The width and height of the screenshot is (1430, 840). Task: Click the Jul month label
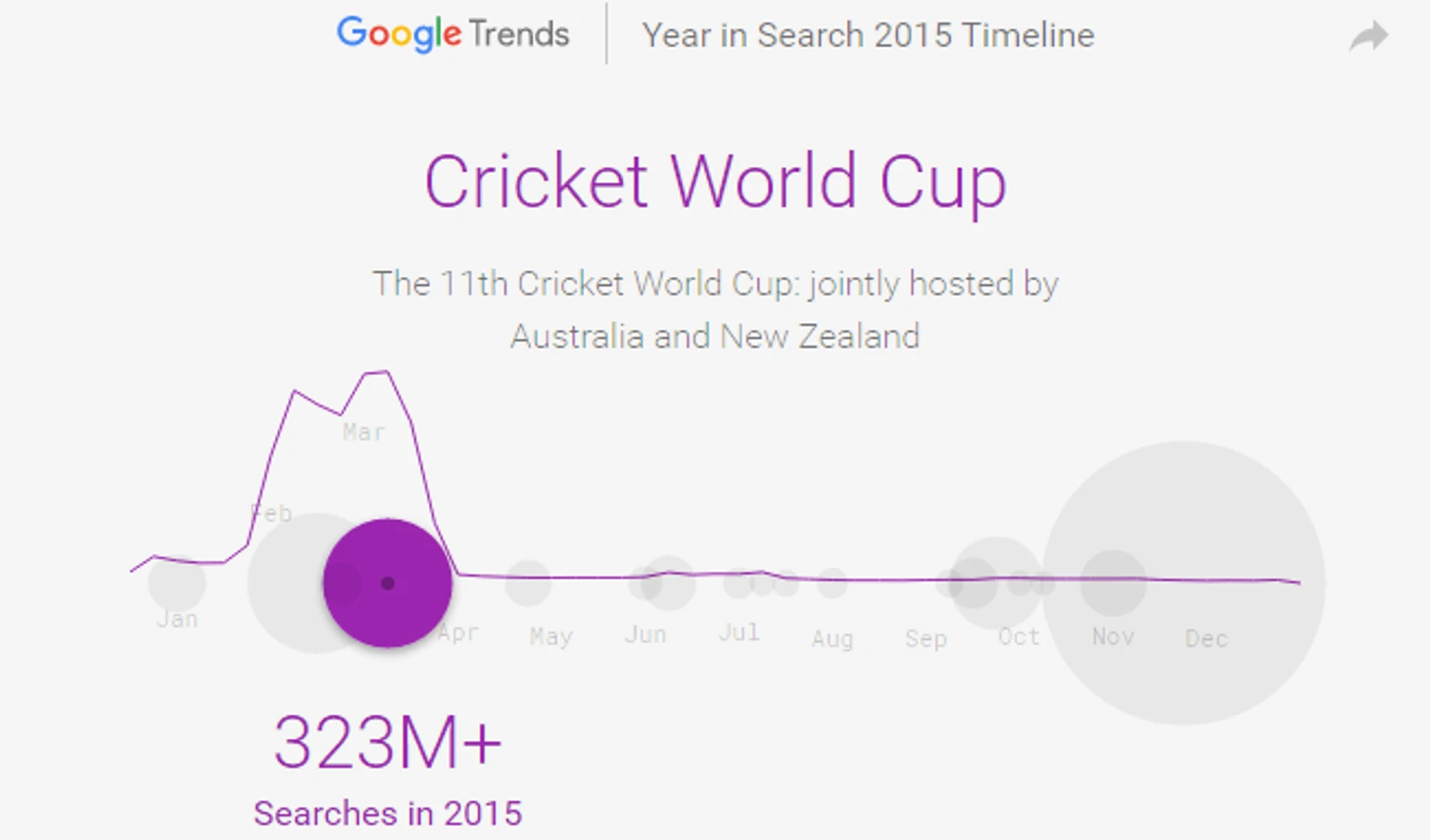[739, 632]
